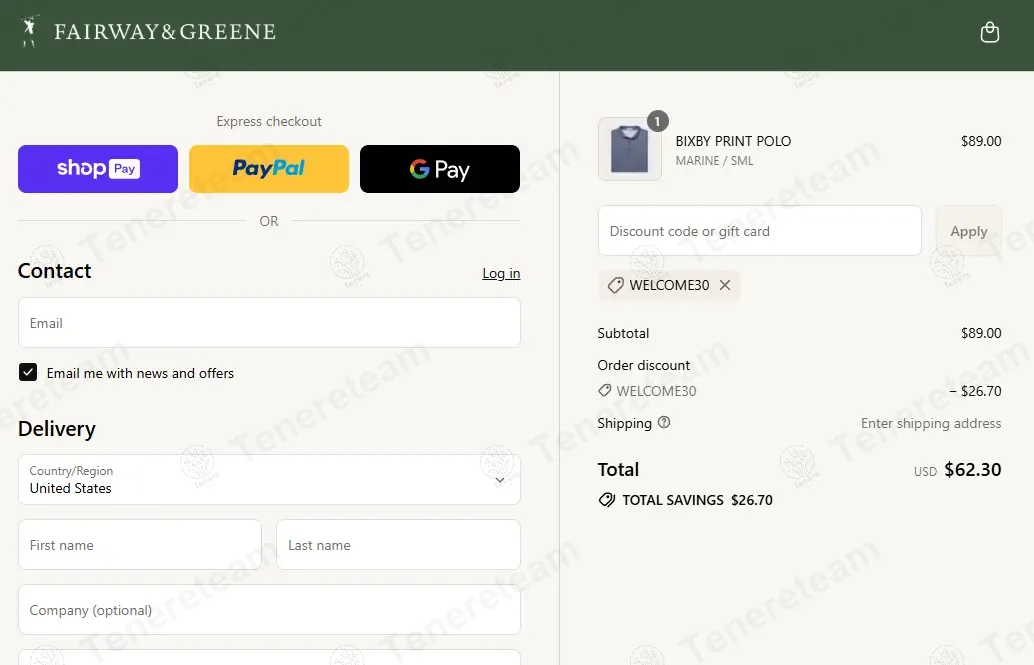Click the First name field
The image size is (1034, 665).
[x=140, y=545]
